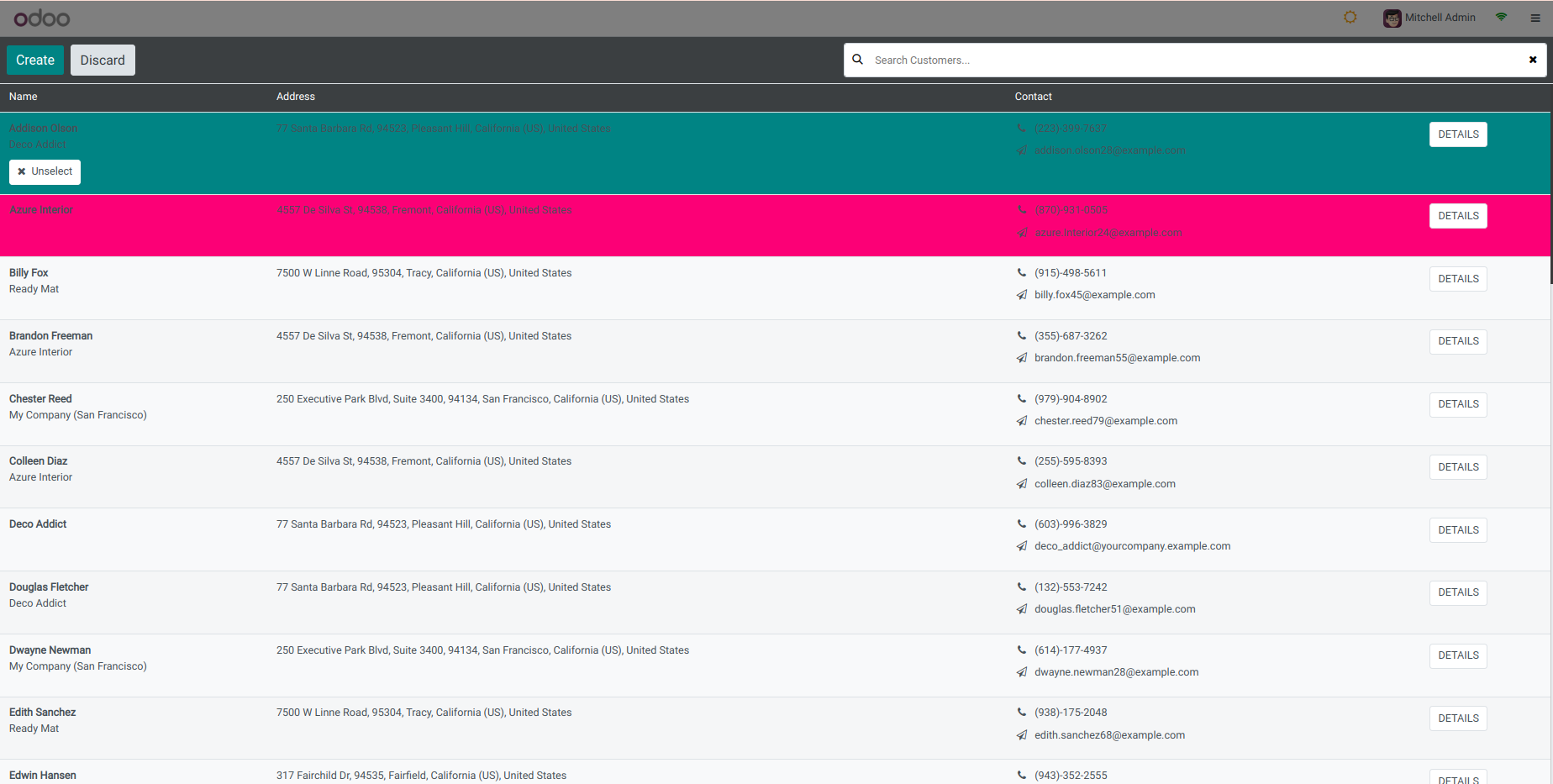This screenshot has width=1553, height=784.
Task: Click email icon for Chester Reed
Action: point(1022,421)
